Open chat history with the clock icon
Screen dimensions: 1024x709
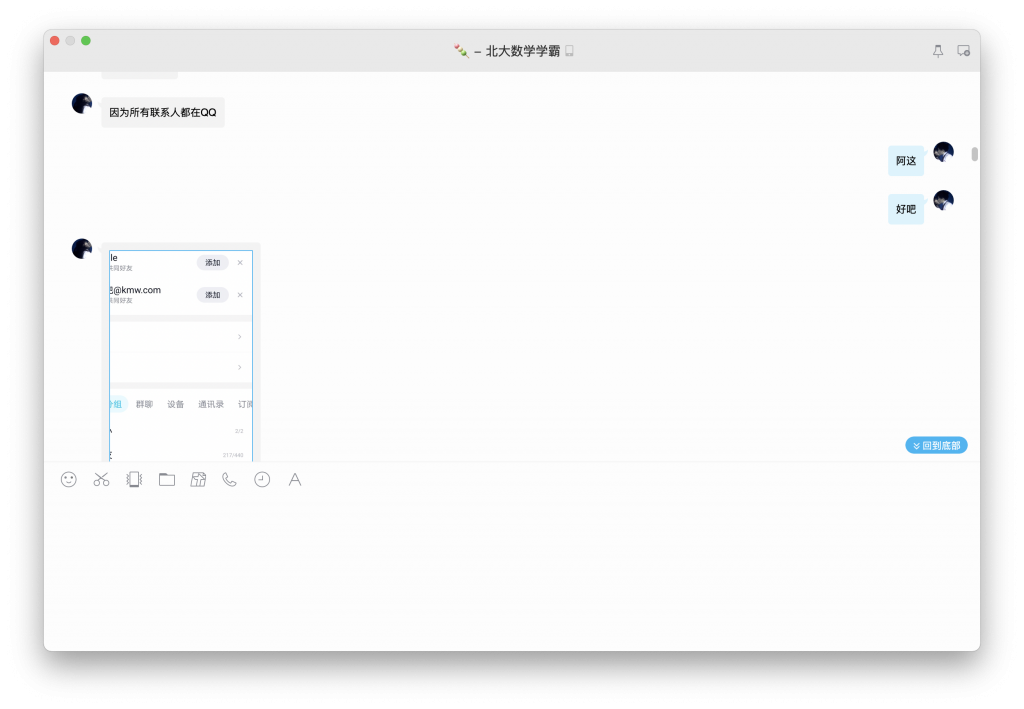pos(262,479)
